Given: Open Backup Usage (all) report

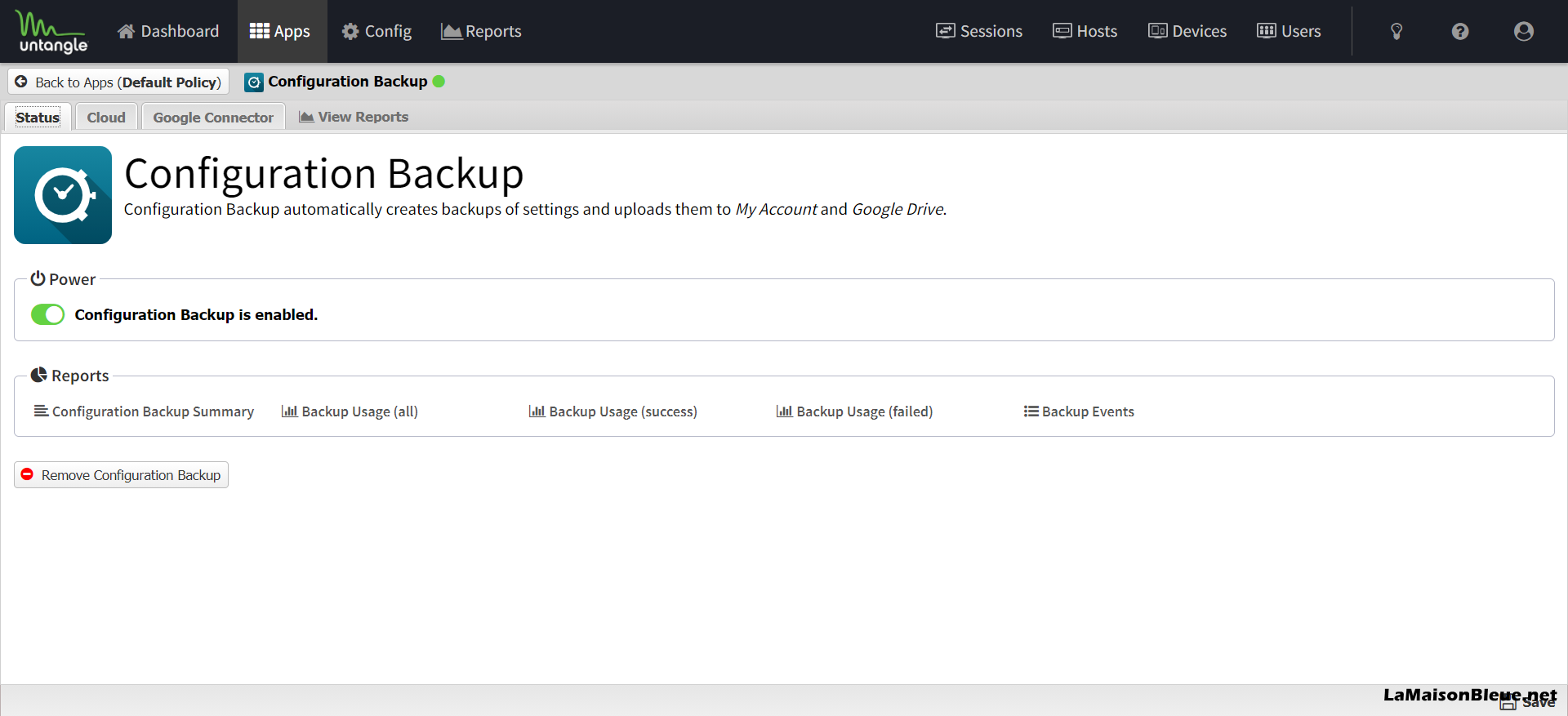Looking at the screenshot, I should pos(350,411).
